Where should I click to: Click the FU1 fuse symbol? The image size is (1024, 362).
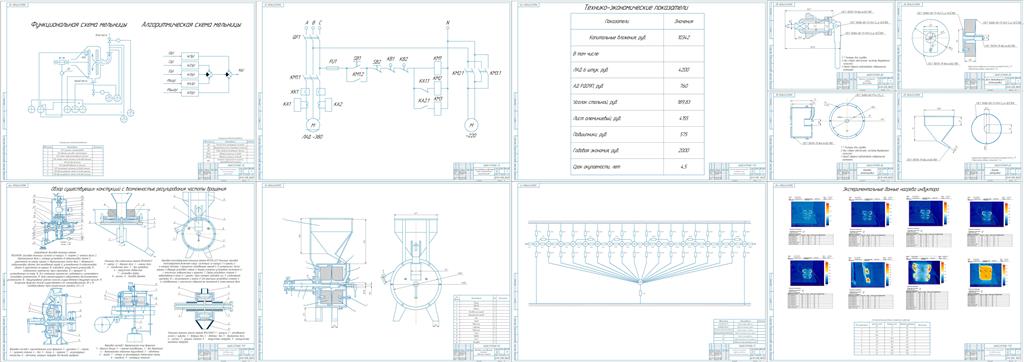click(x=332, y=67)
